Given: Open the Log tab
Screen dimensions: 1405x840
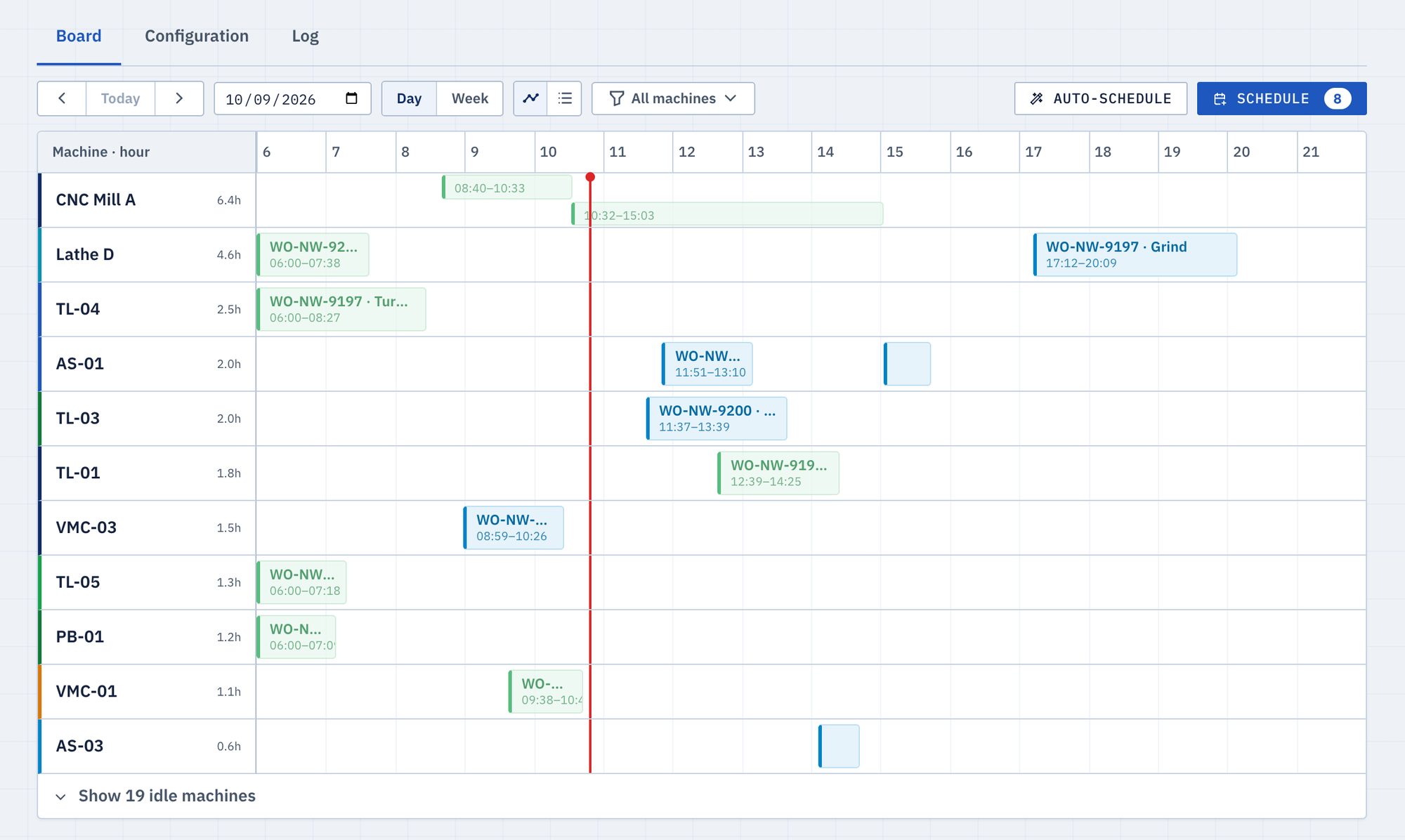Looking at the screenshot, I should (x=305, y=36).
